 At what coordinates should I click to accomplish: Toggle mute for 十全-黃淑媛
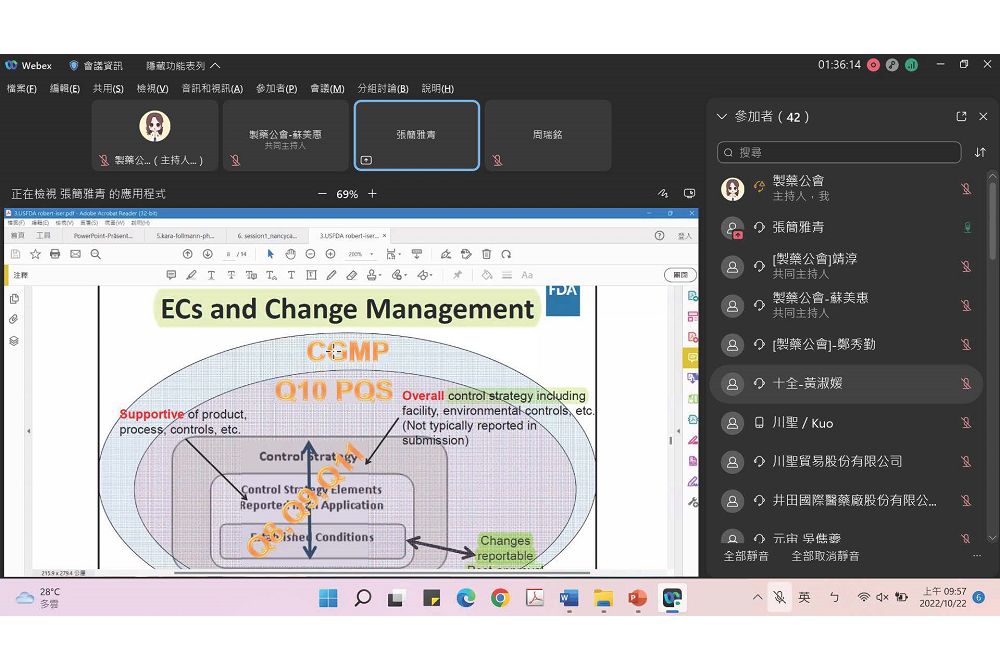pyautogui.click(x=966, y=383)
